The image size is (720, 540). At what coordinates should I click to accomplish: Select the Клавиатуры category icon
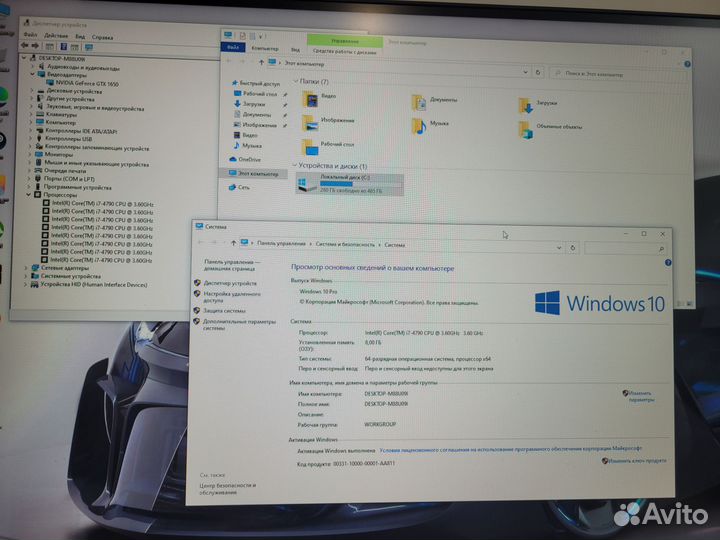point(40,114)
